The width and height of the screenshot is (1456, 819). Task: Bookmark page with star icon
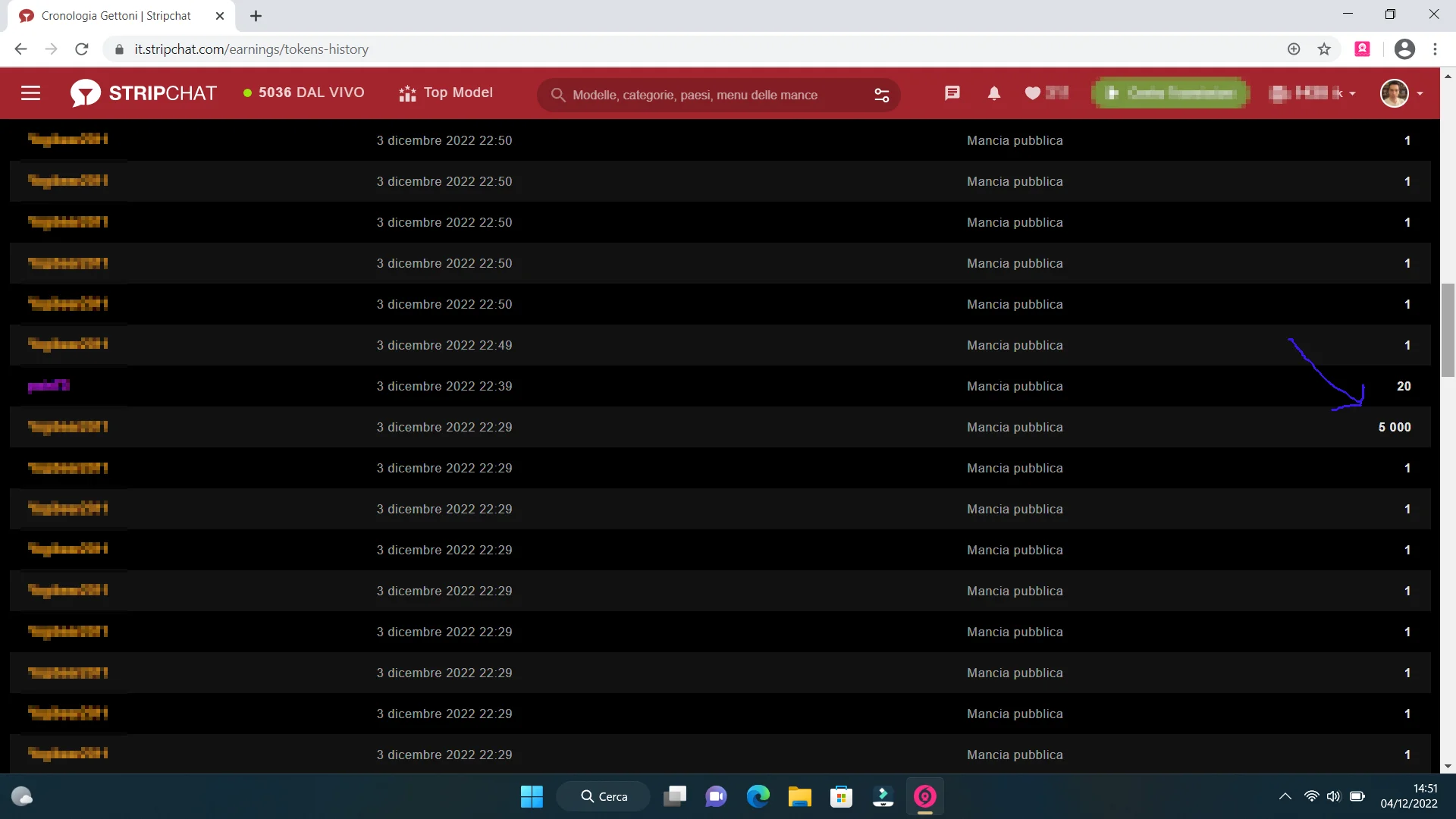point(1324,49)
